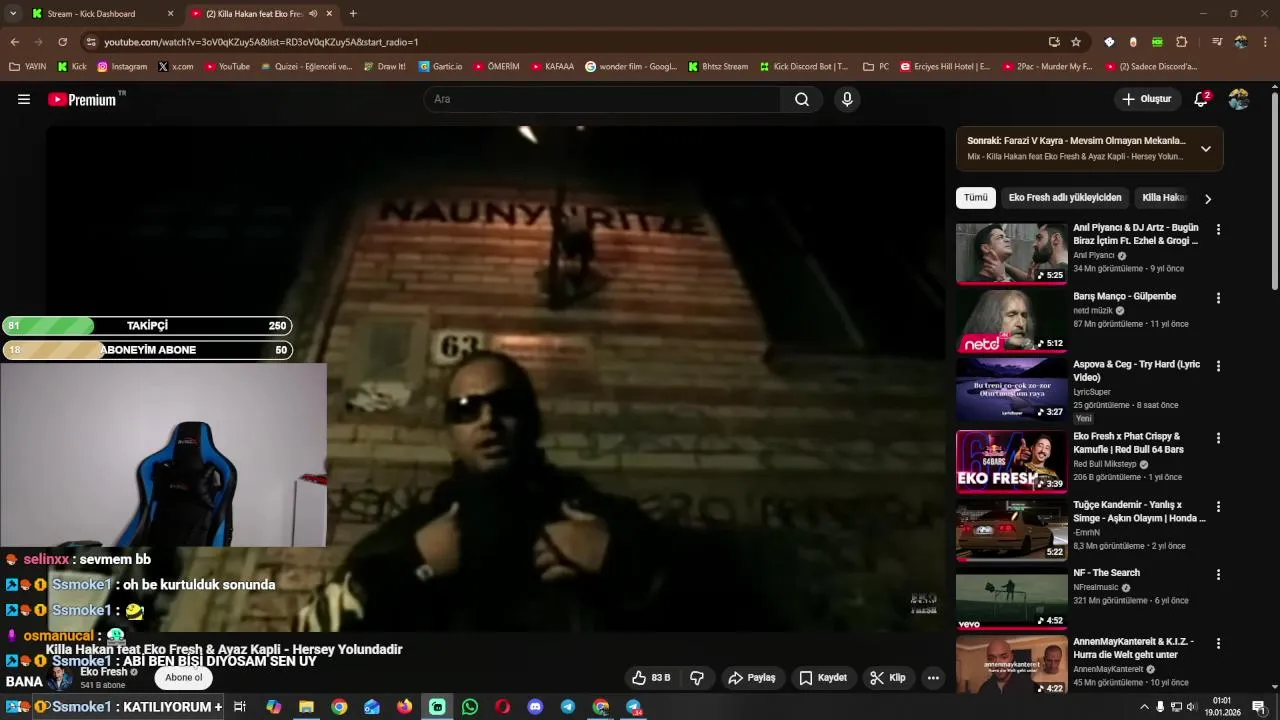Open YouTube notifications bell

(1202, 99)
